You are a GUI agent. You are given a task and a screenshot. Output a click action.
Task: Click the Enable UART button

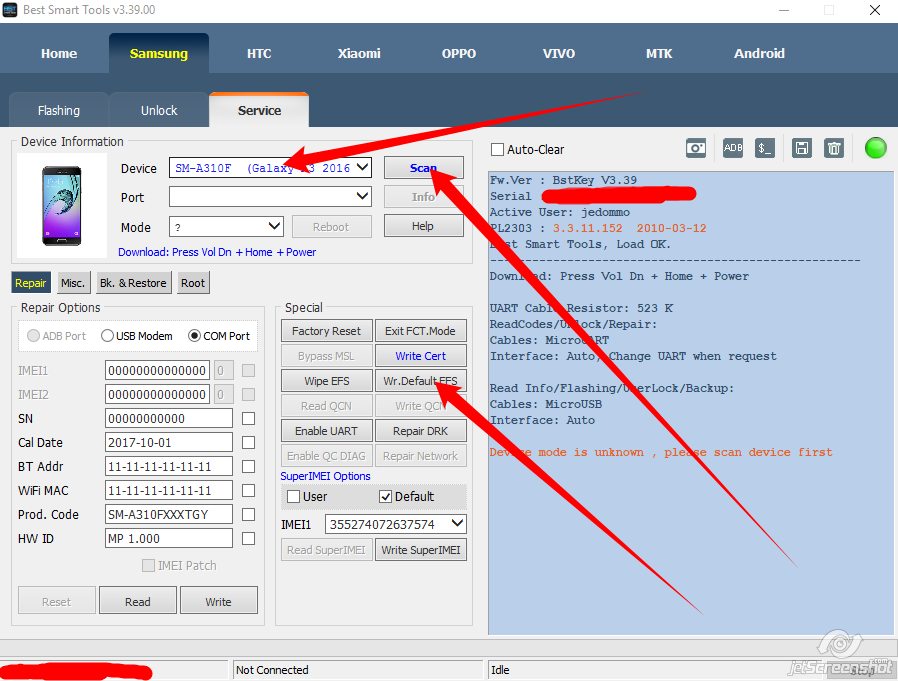click(x=326, y=431)
